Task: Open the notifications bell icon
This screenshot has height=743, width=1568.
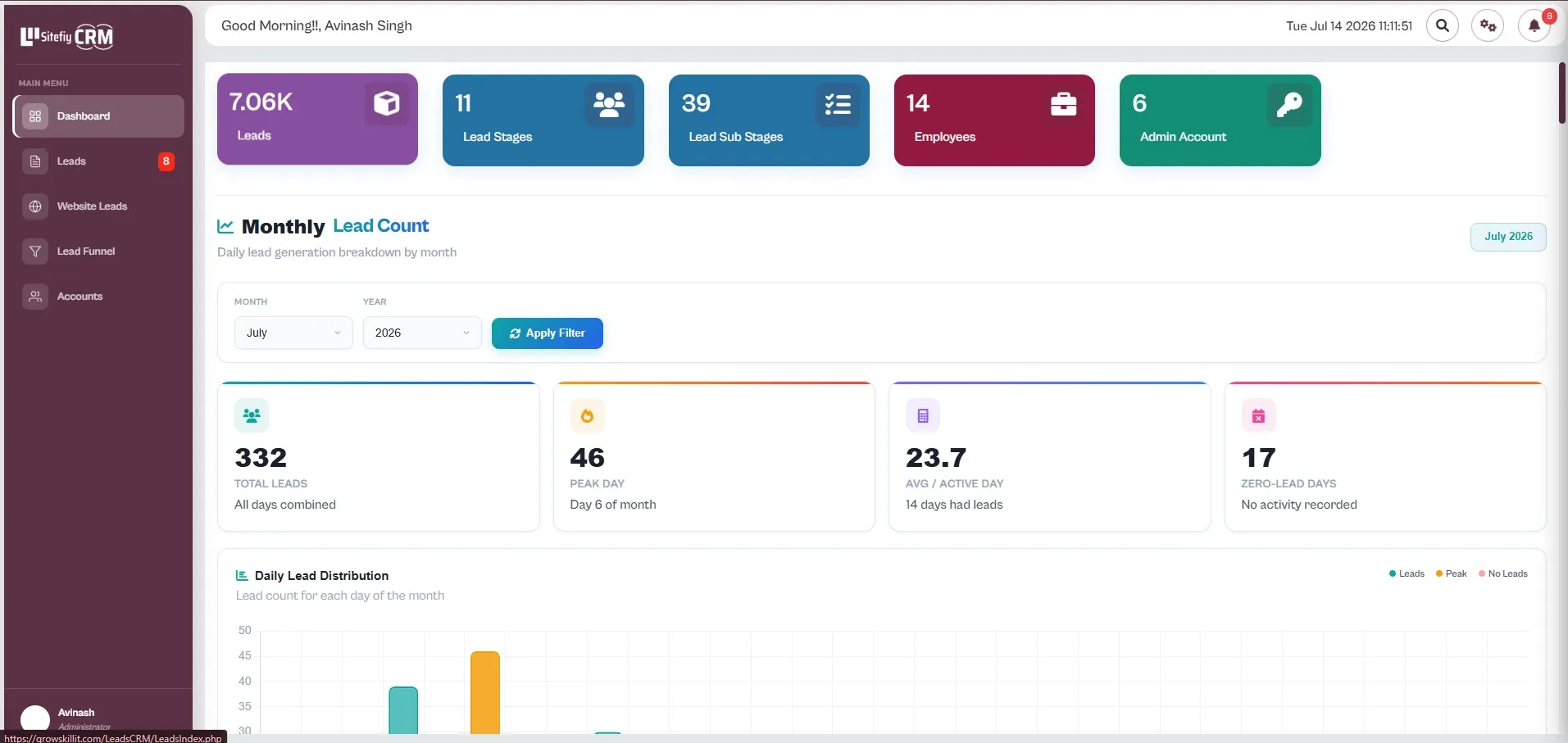Action: (1534, 25)
